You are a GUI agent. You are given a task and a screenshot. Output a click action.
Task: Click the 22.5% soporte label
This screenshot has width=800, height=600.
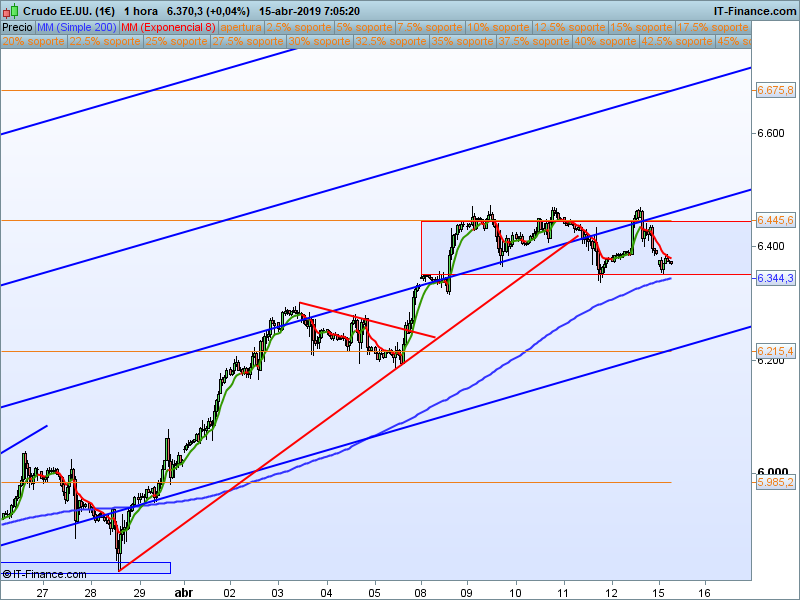tap(105, 41)
